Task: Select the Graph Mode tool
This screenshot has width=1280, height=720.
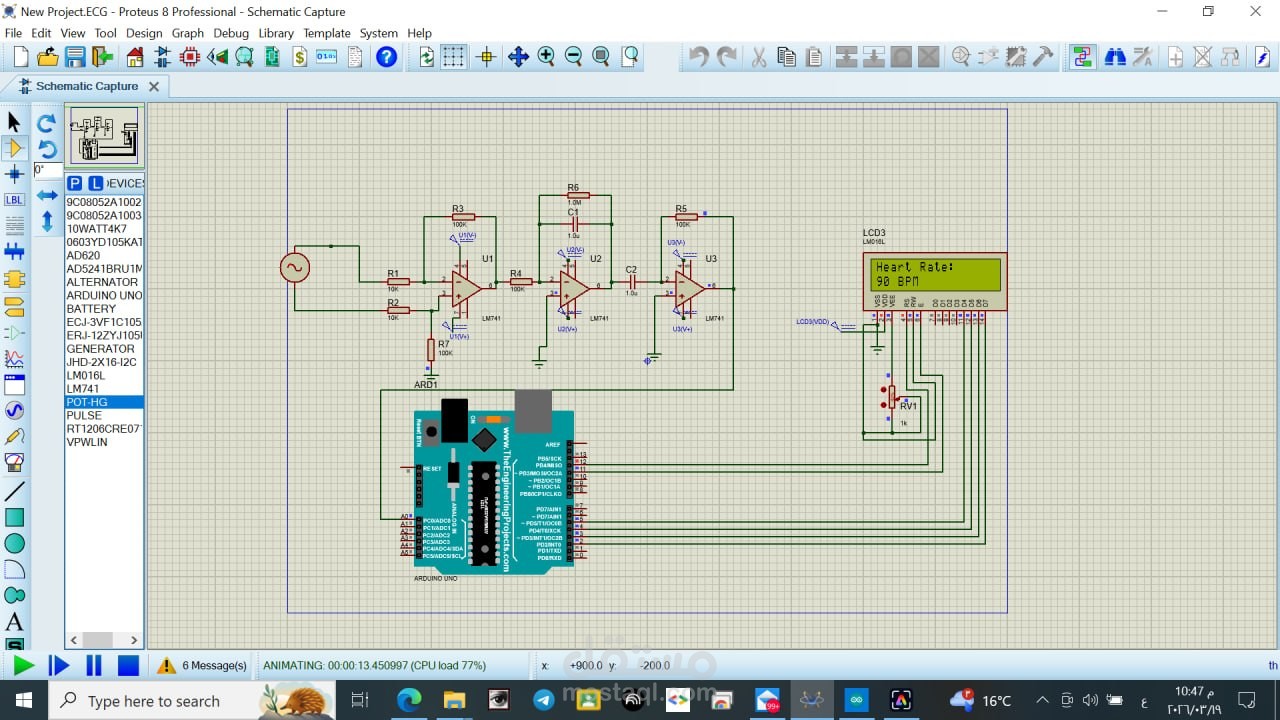Action: 14,358
